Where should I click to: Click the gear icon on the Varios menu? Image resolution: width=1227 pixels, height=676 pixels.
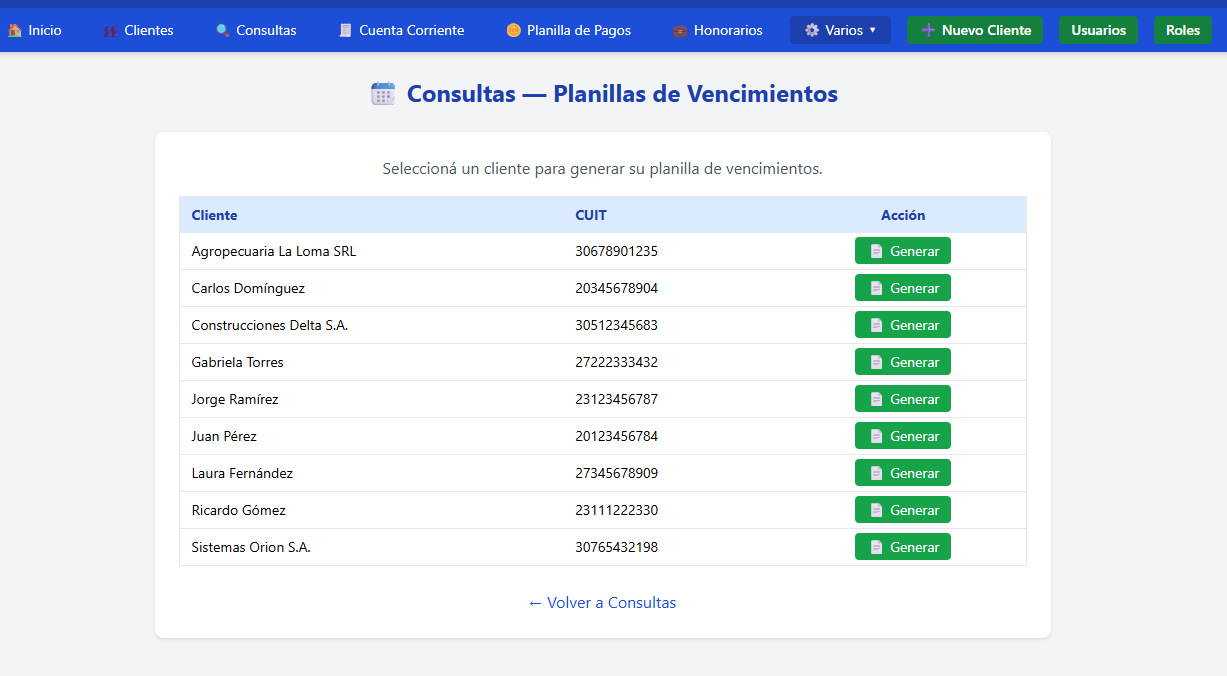[812, 29]
